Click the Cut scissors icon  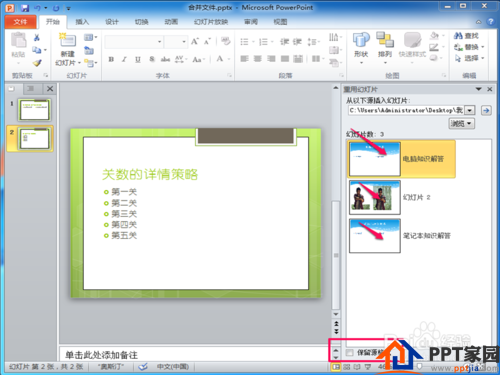(x=37, y=38)
